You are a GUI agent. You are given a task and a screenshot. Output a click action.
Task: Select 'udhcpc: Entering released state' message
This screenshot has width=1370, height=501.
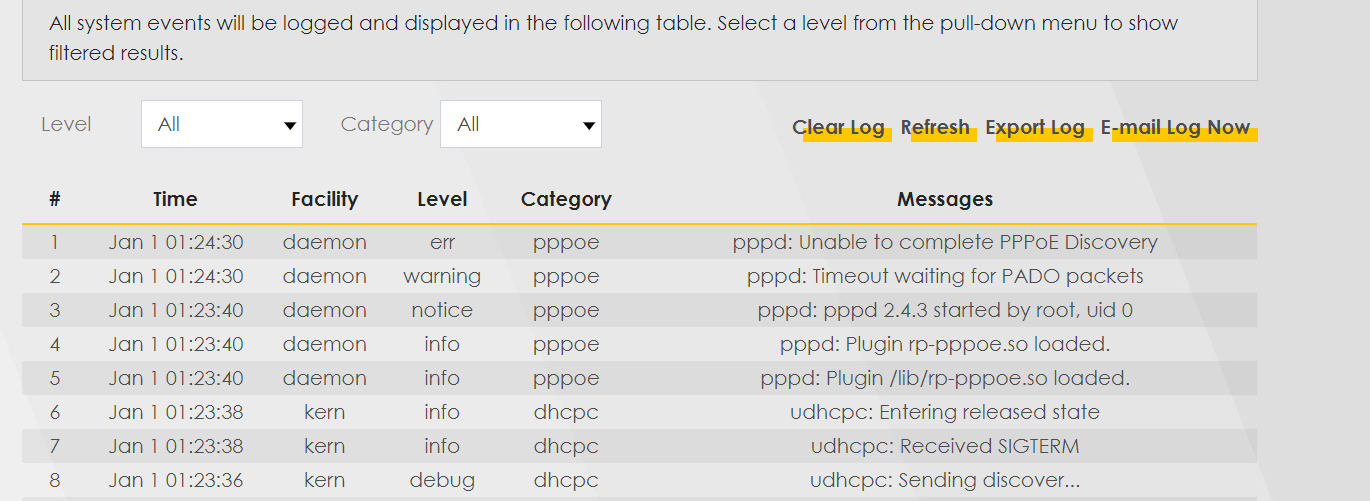click(x=944, y=412)
